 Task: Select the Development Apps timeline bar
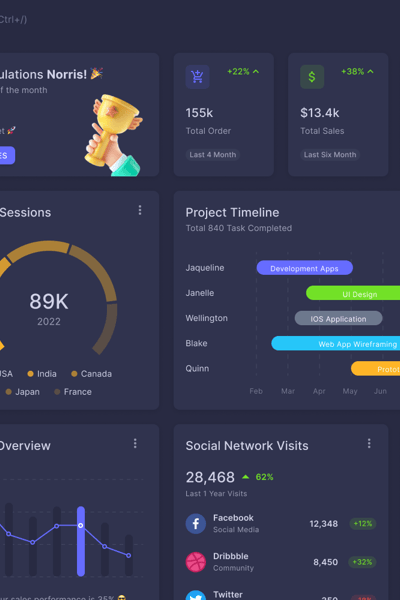(x=305, y=268)
